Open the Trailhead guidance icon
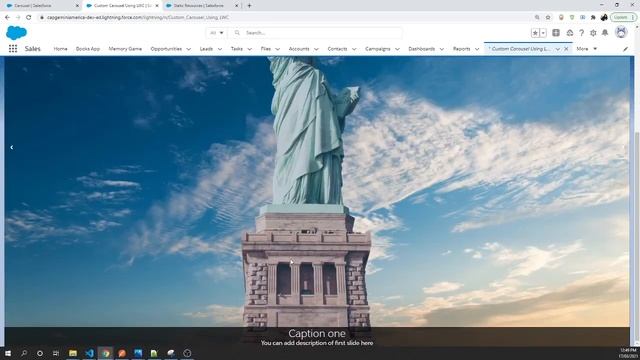The height and width of the screenshot is (360, 640). point(569,33)
